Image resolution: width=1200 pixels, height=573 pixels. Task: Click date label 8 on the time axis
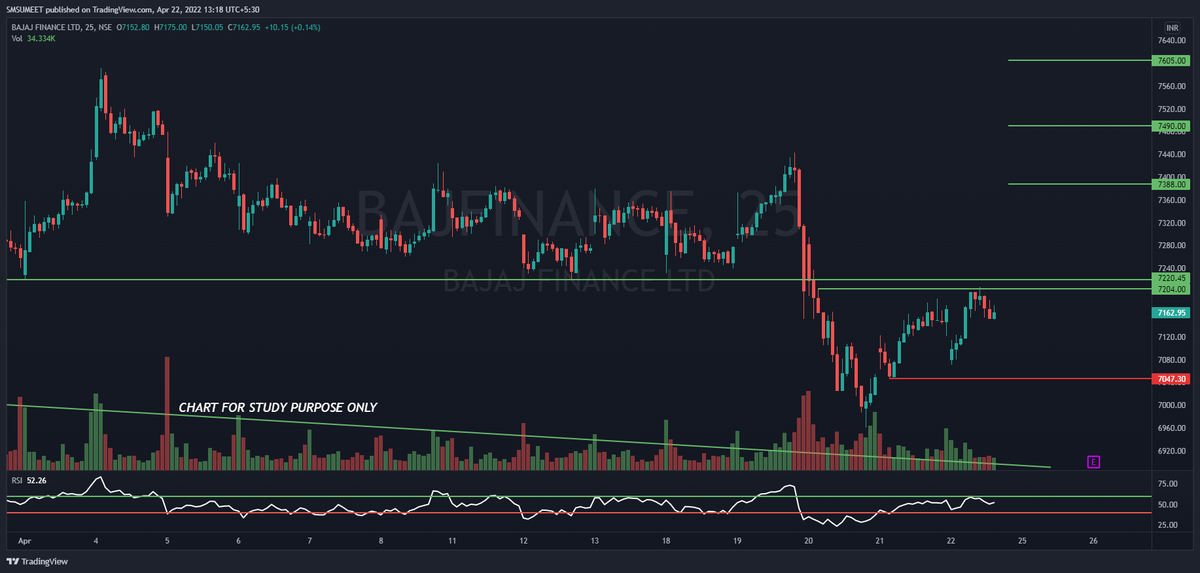click(x=381, y=540)
